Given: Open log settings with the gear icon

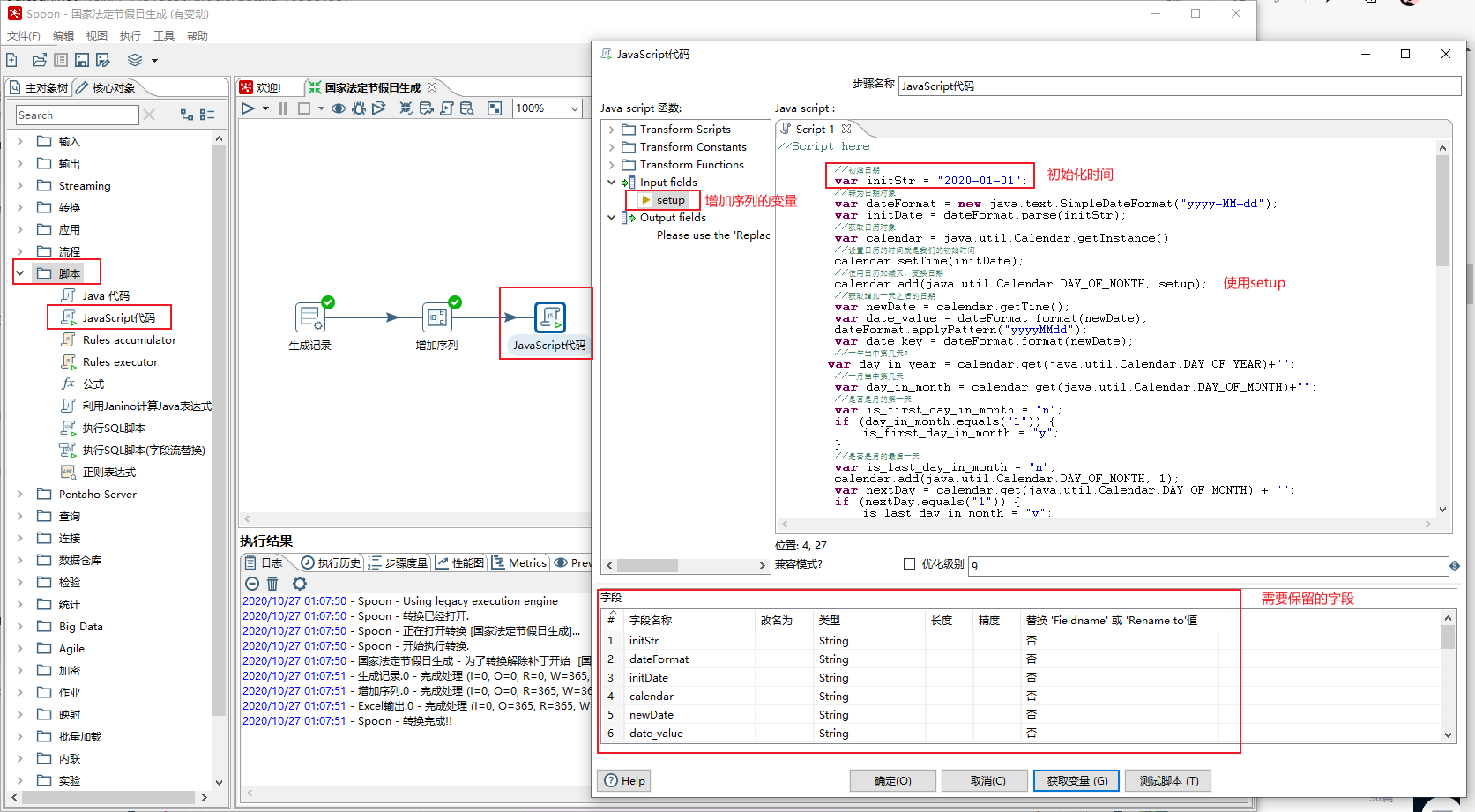Looking at the screenshot, I should 300,584.
